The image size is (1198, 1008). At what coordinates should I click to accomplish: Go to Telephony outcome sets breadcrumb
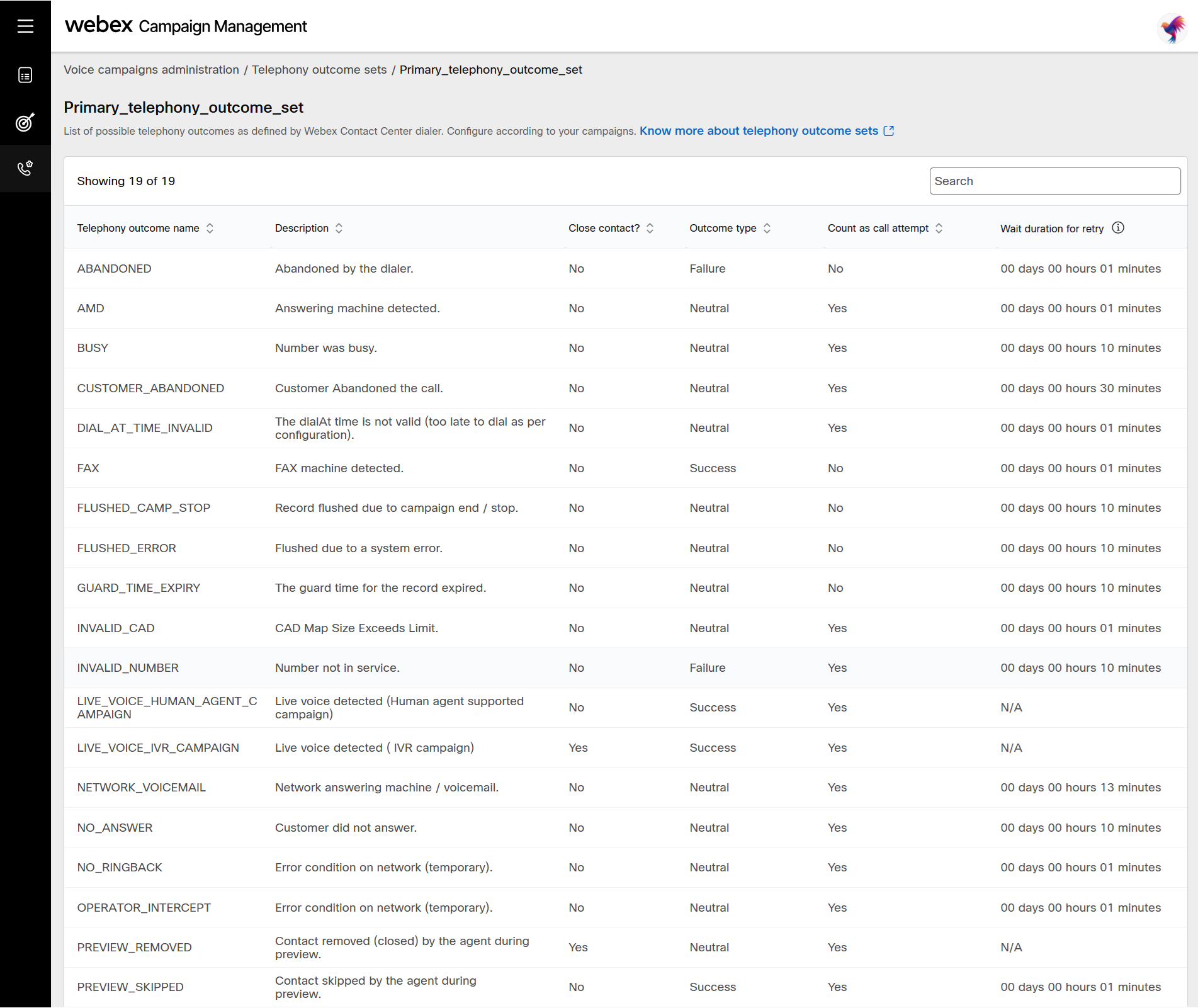pyautogui.click(x=319, y=70)
